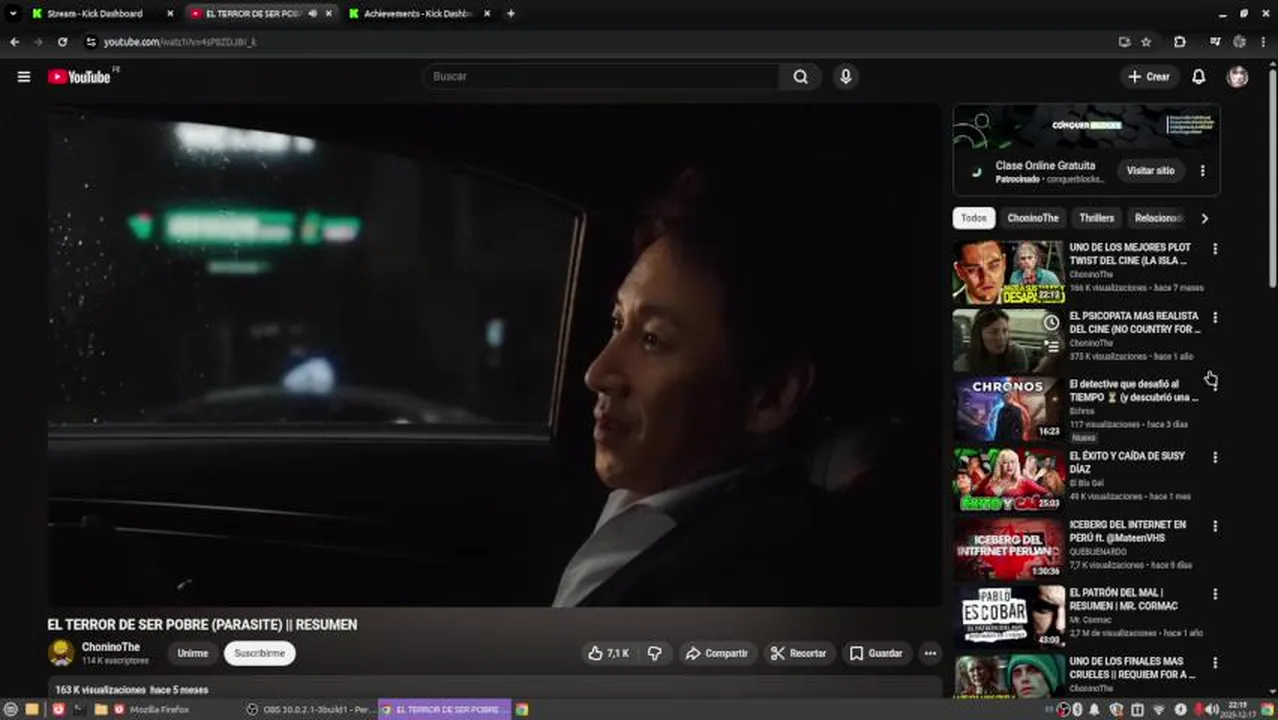Focus the Buscar search field
Image resolution: width=1278 pixels, height=720 pixels.
point(603,77)
